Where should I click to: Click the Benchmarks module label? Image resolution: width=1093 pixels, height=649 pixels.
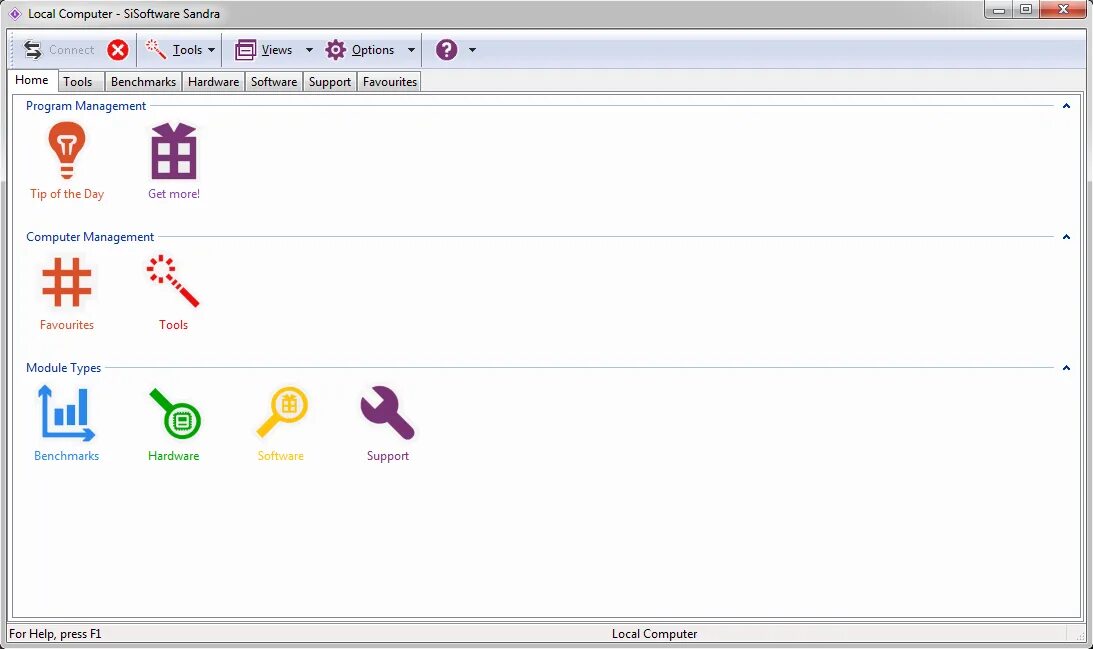[x=66, y=456]
